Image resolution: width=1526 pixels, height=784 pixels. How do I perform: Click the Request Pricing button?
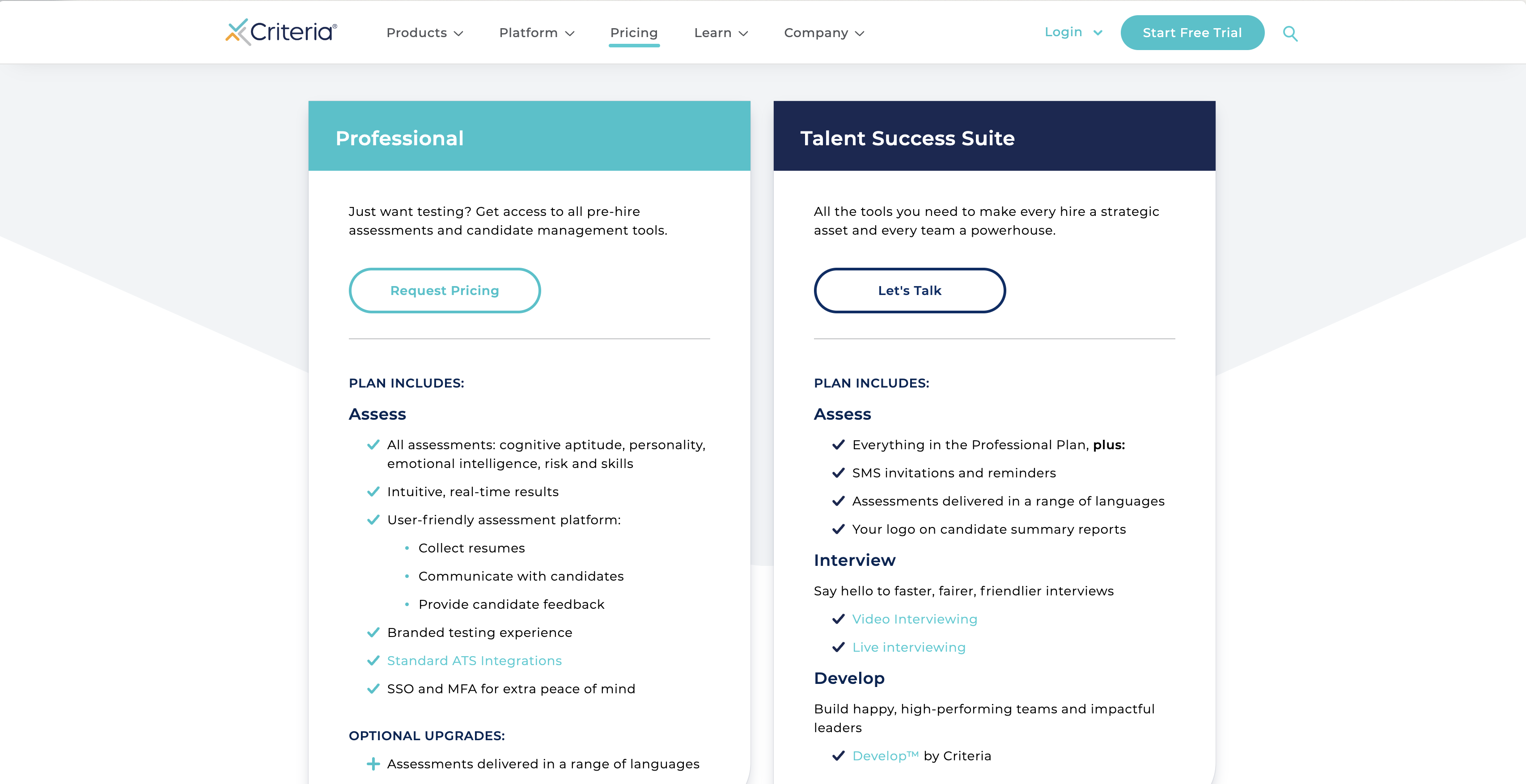coord(444,290)
